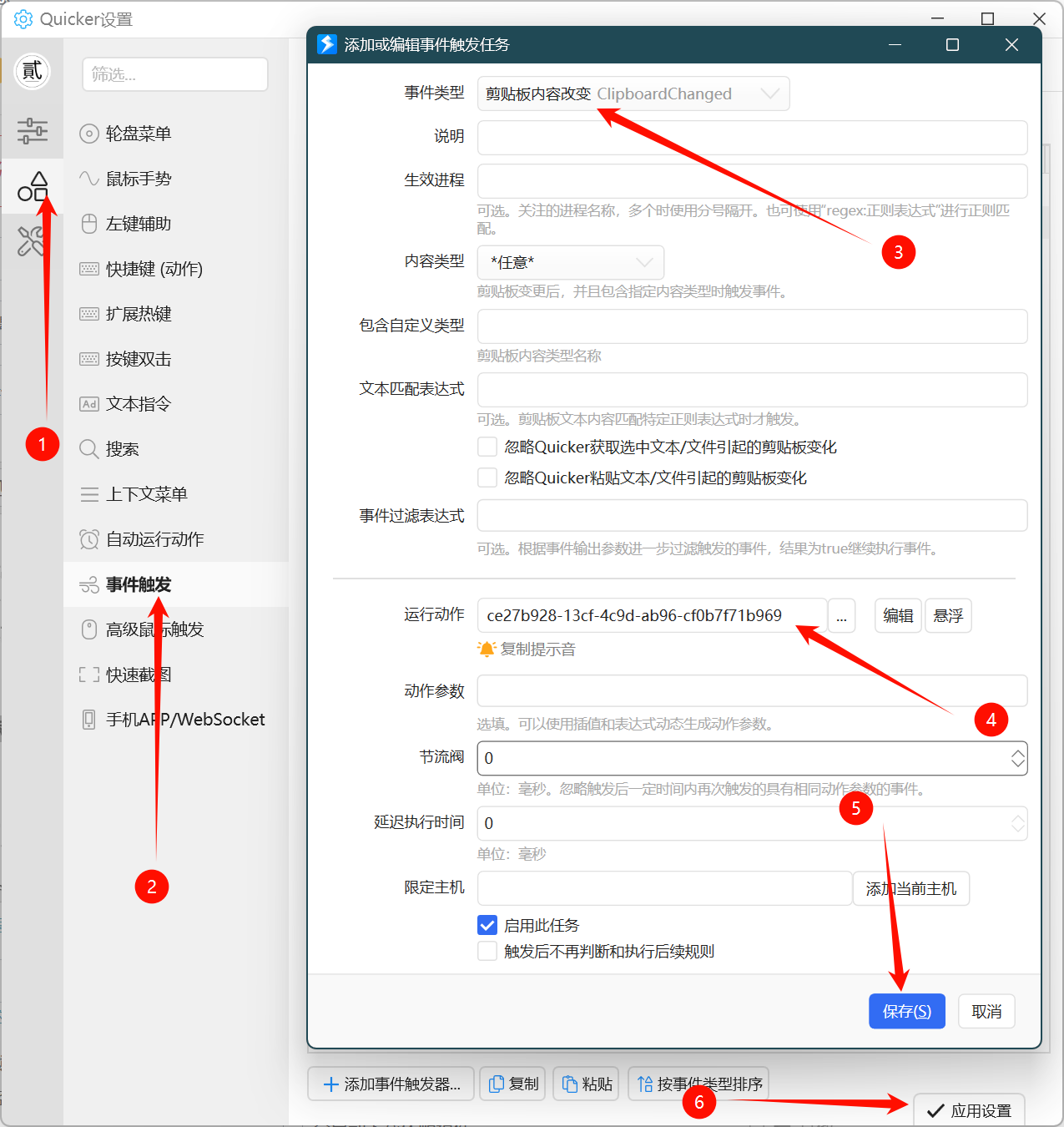Image resolution: width=1064 pixels, height=1127 pixels.
Task: Click 添加当前主机 button
Action: [911, 888]
